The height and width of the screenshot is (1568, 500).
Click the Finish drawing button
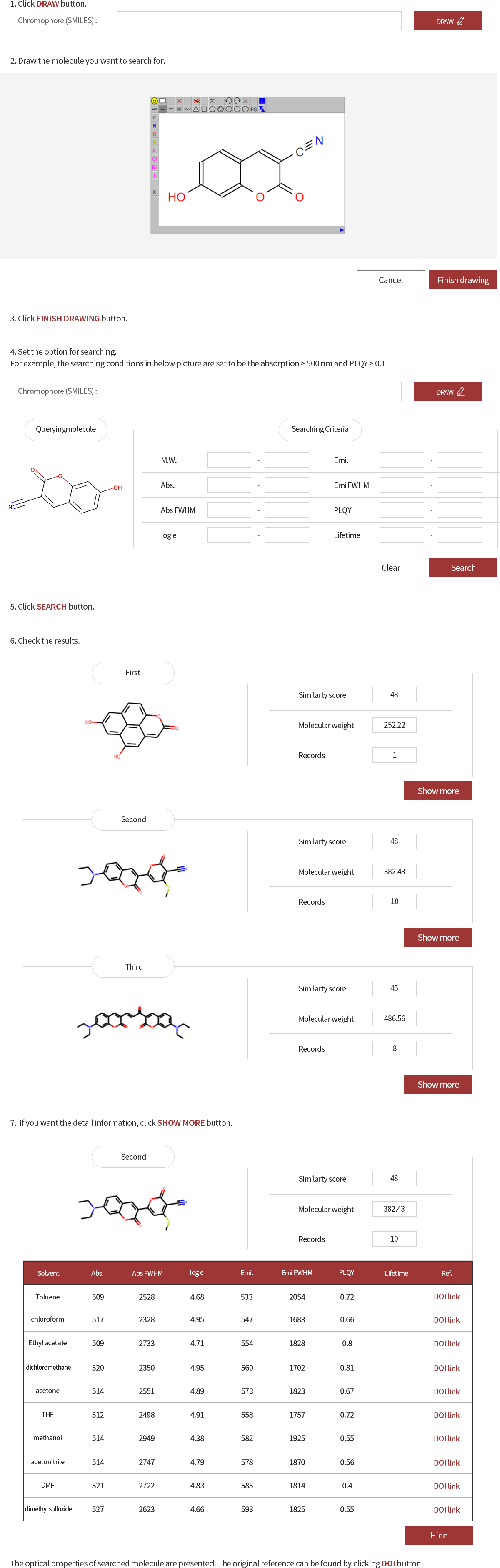463,280
